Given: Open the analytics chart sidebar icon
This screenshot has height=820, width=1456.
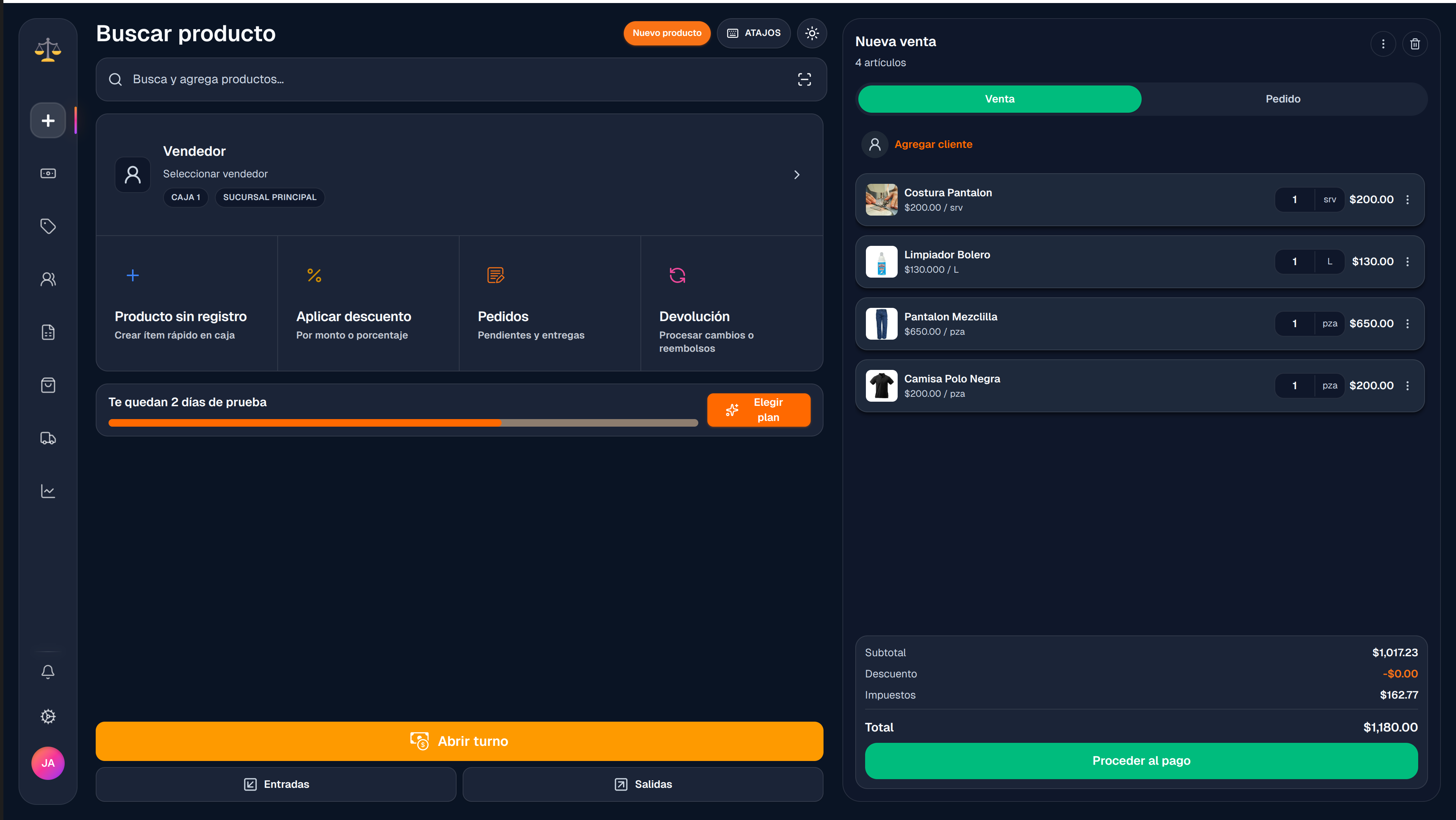Looking at the screenshot, I should click(48, 491).
